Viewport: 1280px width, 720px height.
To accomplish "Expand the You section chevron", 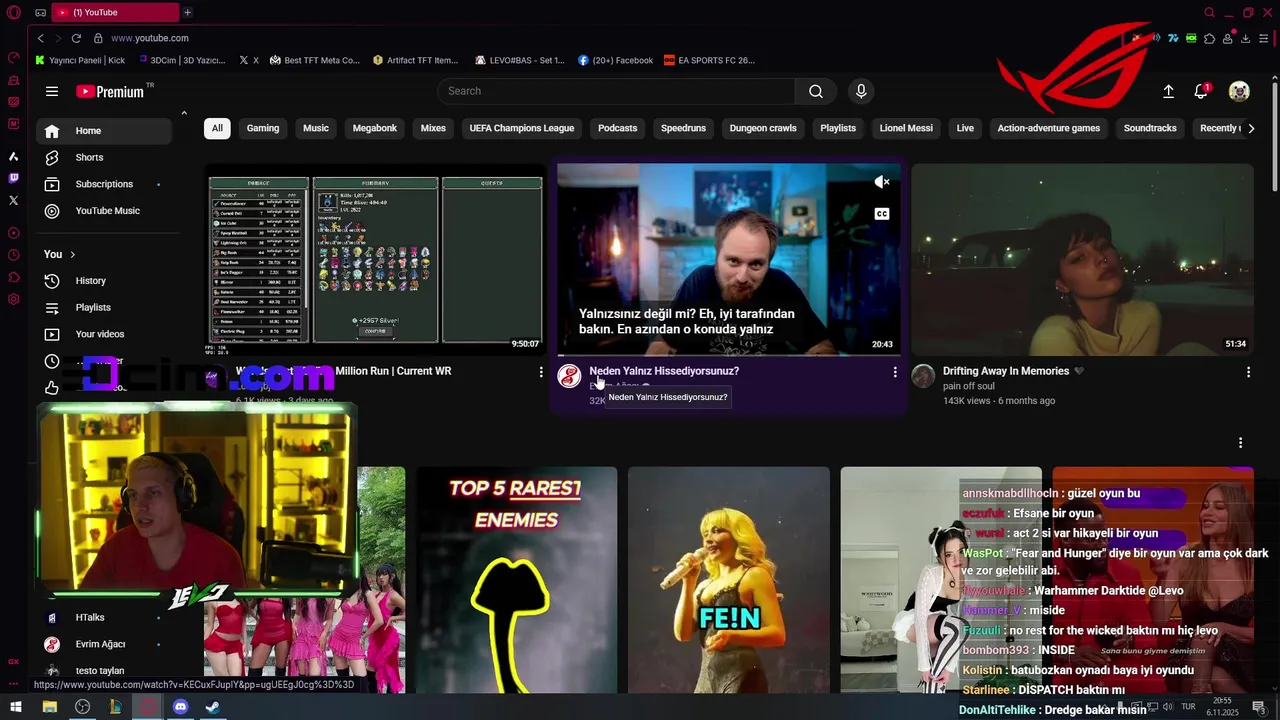I will coord(72,254).
